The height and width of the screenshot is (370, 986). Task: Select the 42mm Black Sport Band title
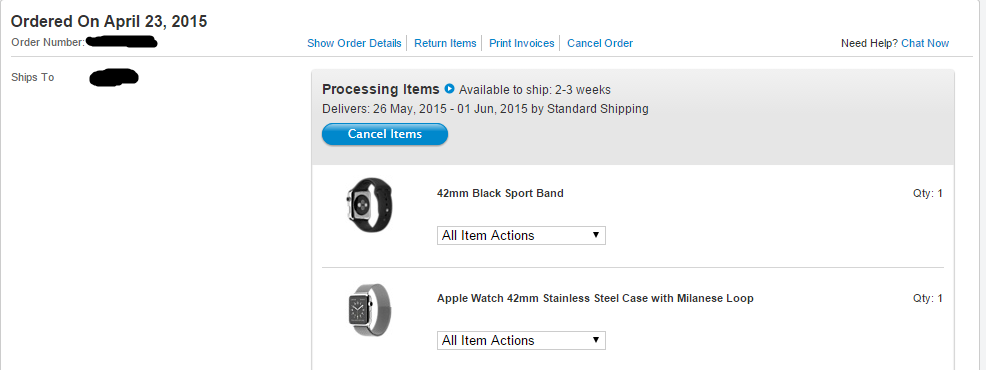click(x=500, y=193)
